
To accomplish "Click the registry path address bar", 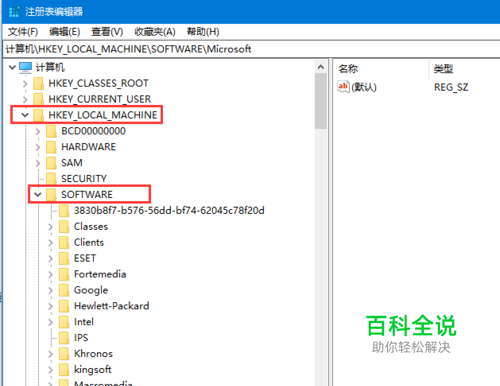I will [x=252, y=49].
